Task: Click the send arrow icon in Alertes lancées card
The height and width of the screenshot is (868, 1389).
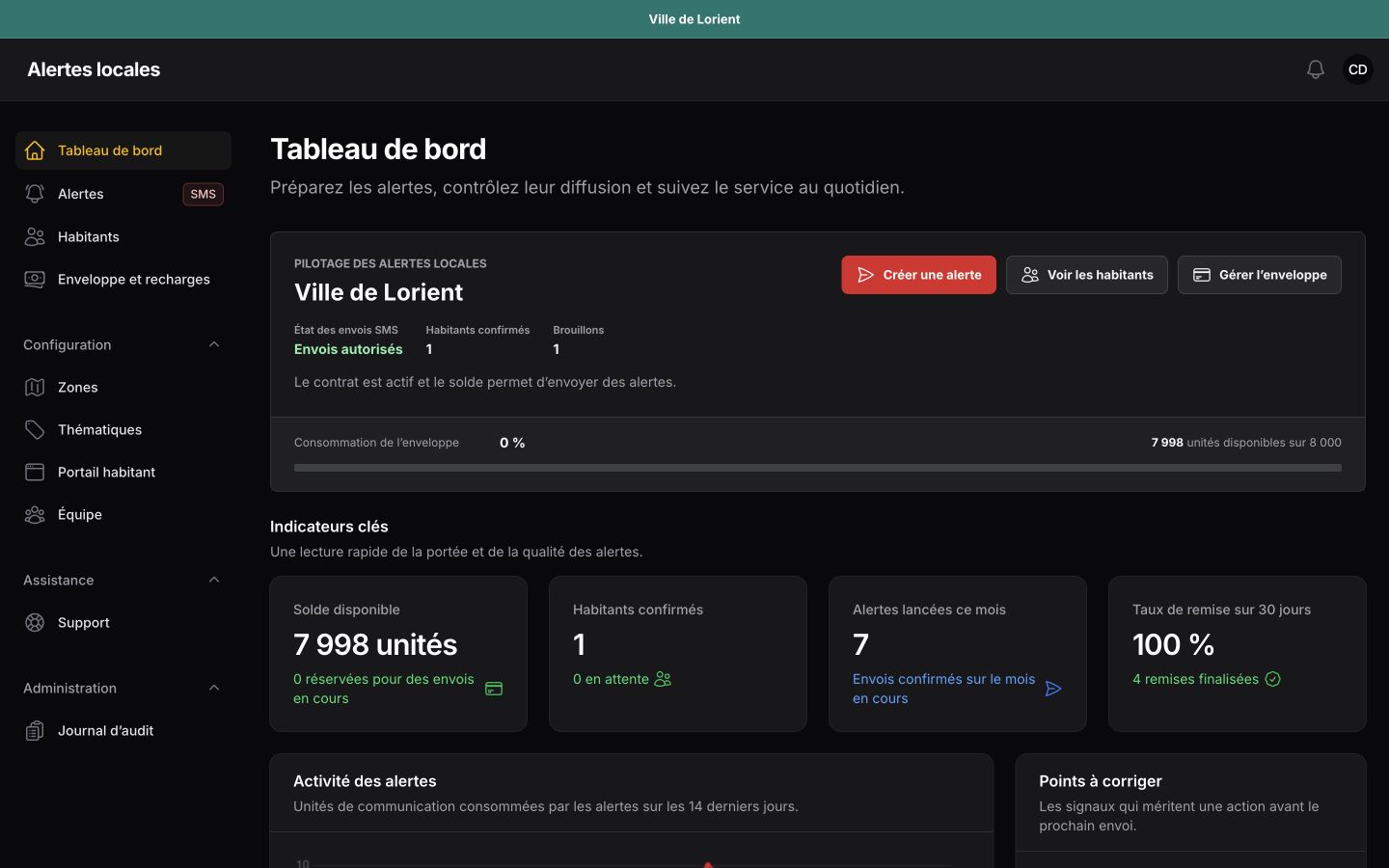Action: (1053, 689)
